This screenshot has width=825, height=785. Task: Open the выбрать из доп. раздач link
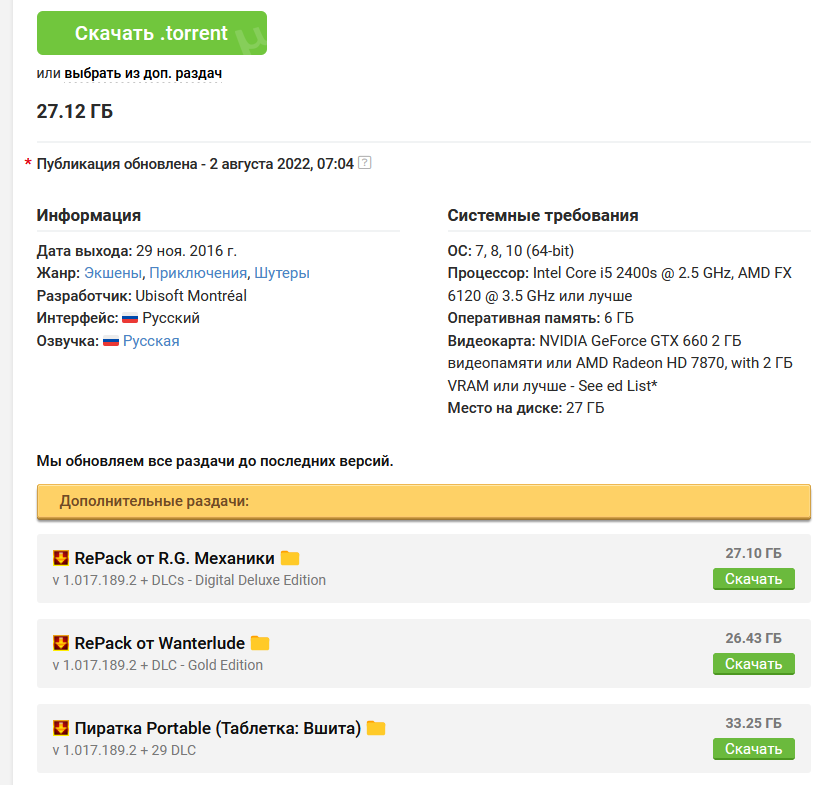[143, 74]
